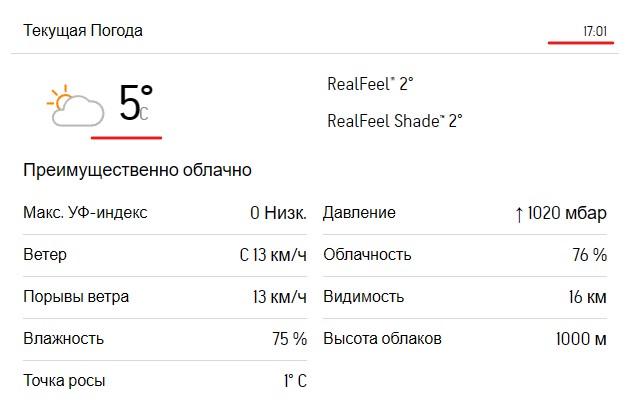The width and height of the screenshot is (628, 412).
Task: Click the Давление row label
Action: [x=359, y=213]
